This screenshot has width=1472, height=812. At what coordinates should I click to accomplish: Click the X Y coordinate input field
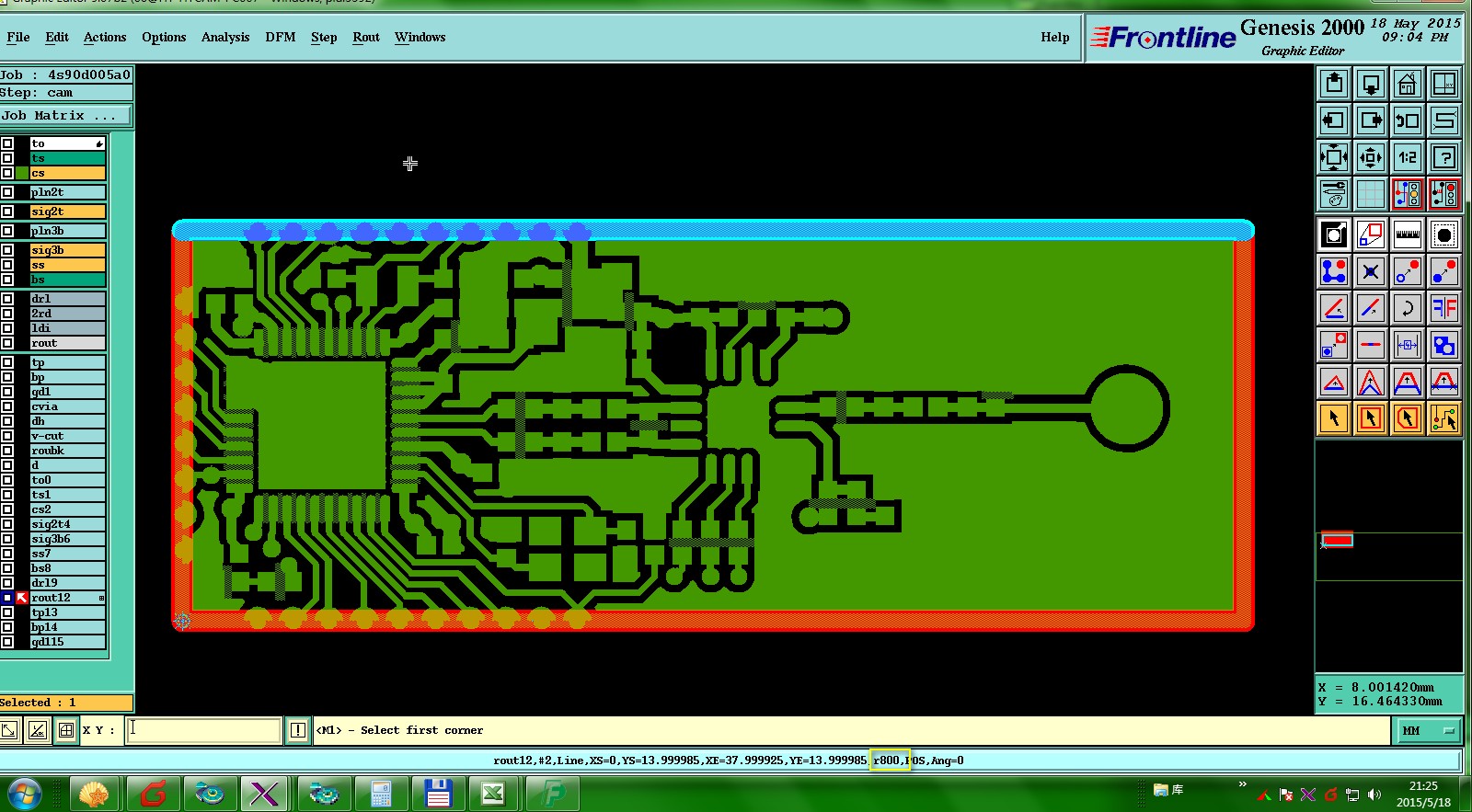click(203, 730)
